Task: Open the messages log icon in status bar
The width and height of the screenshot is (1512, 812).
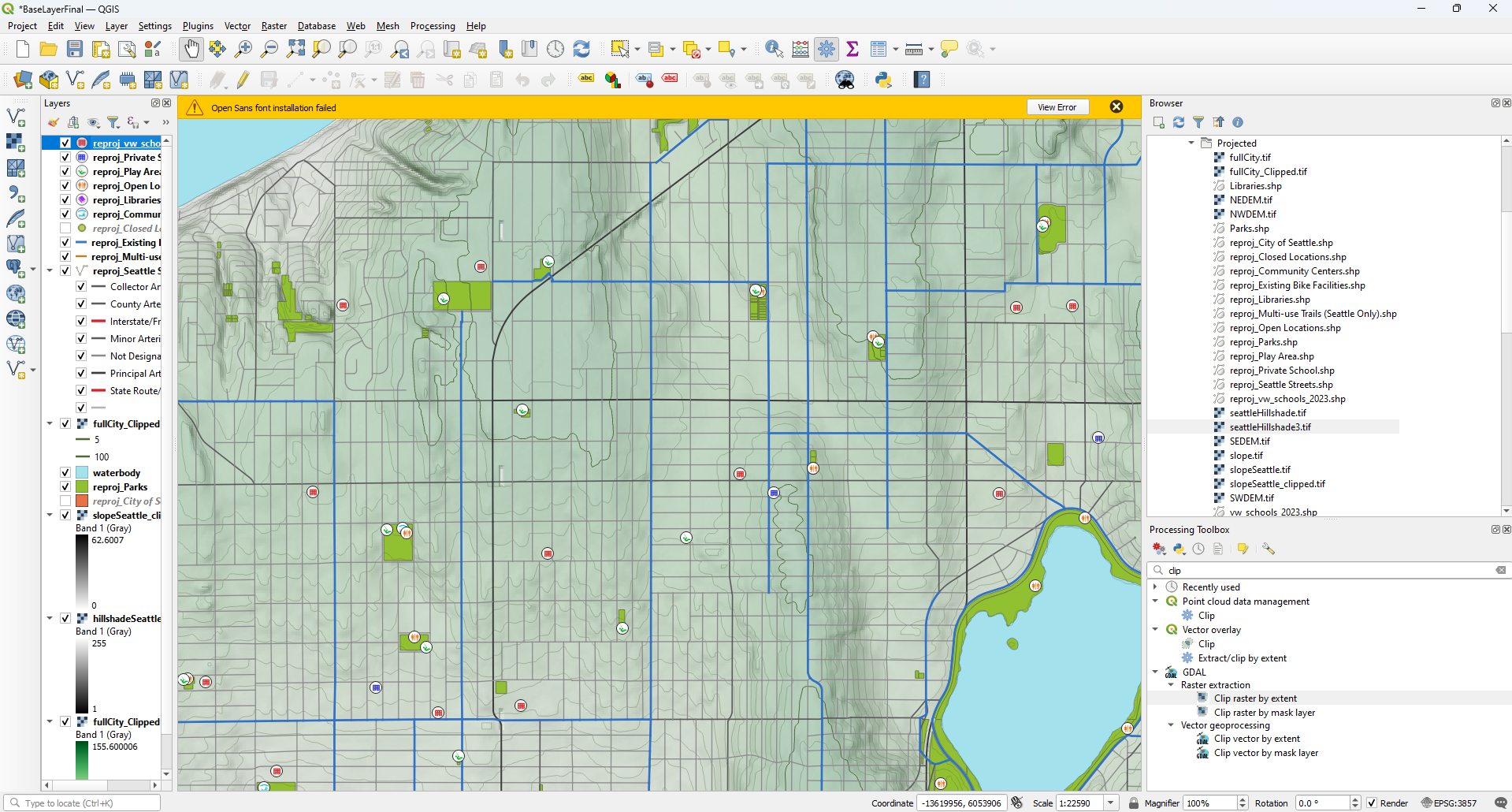Action: [x=1500, y=803]
